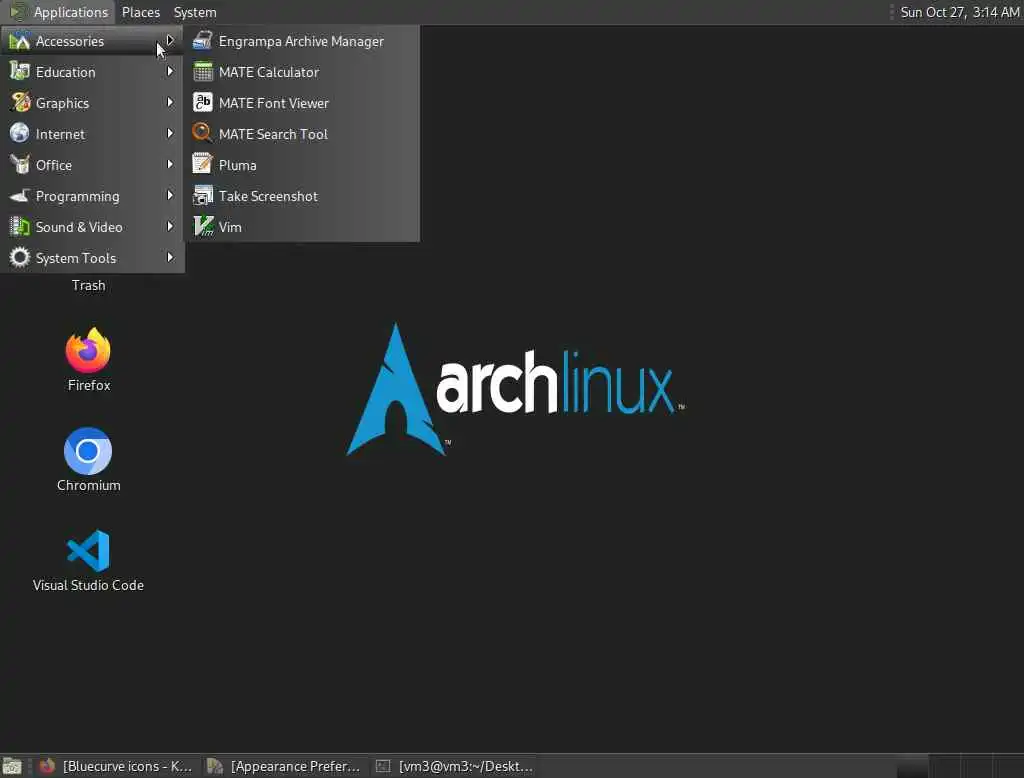Screen dimensions: 1024x778
Task: Click the Applications menu logo icon
Action: (x=18, y=12)
